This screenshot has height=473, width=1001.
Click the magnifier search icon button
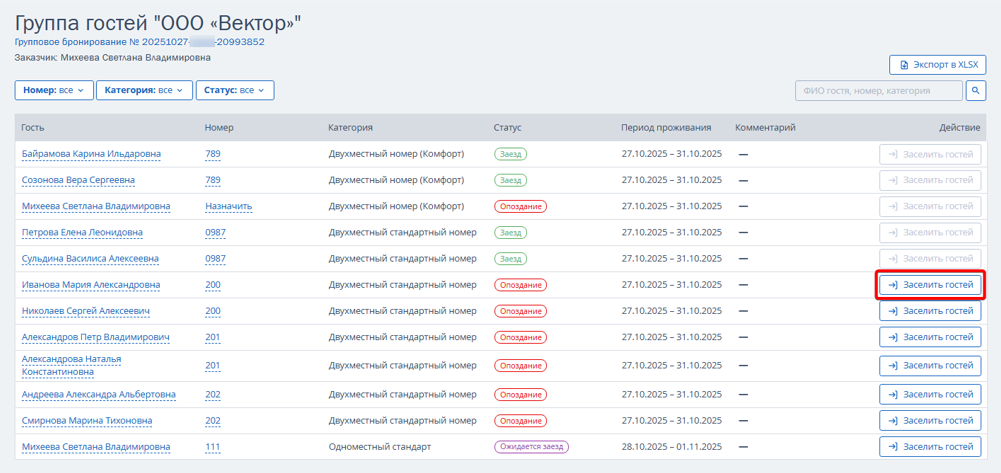(976, 91)
